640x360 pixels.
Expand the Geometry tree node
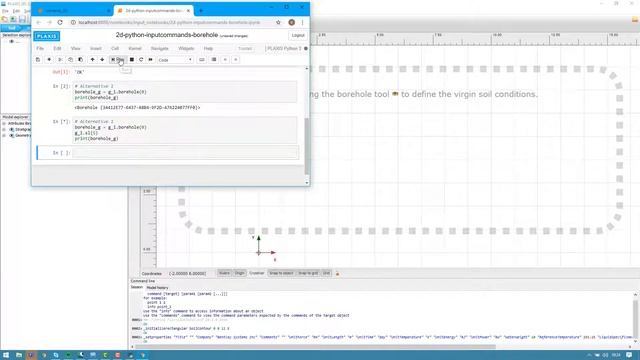pyautogui.click(x=4, y=136)
